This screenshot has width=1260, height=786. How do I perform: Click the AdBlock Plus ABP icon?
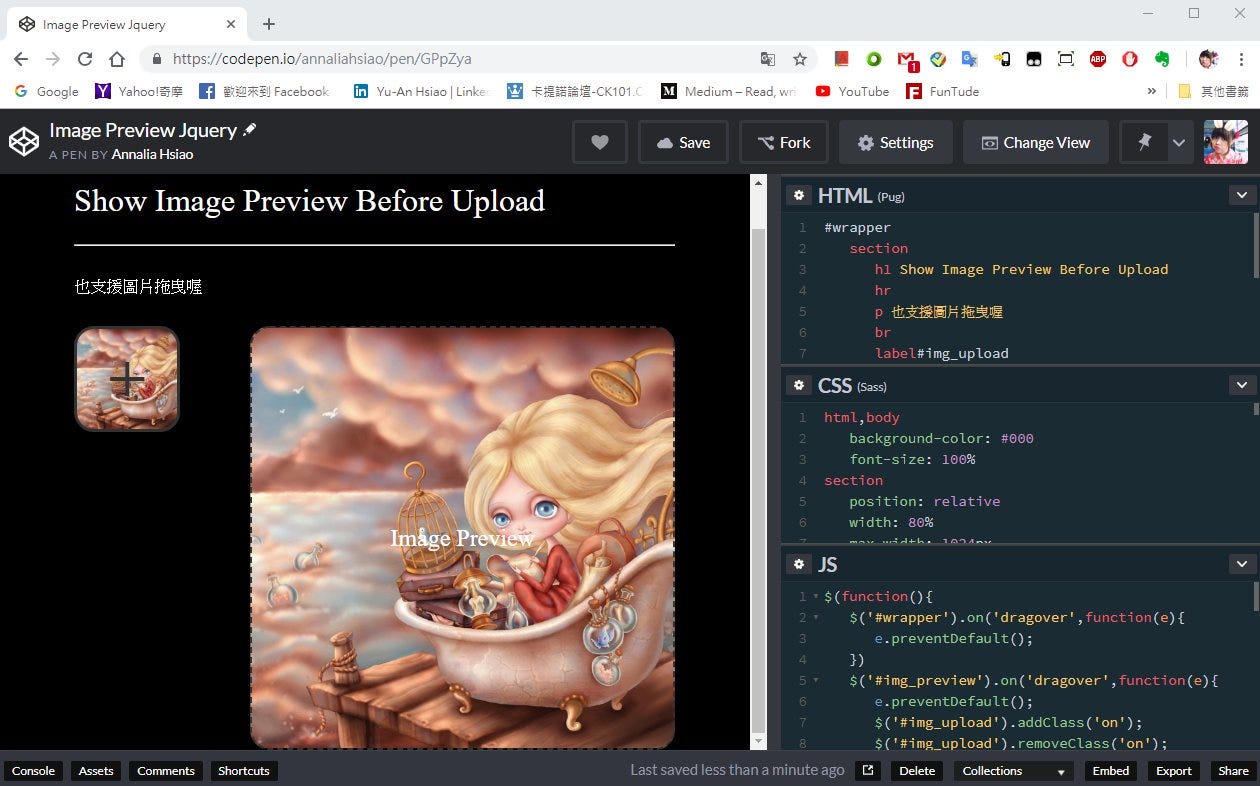[1097, 59]
